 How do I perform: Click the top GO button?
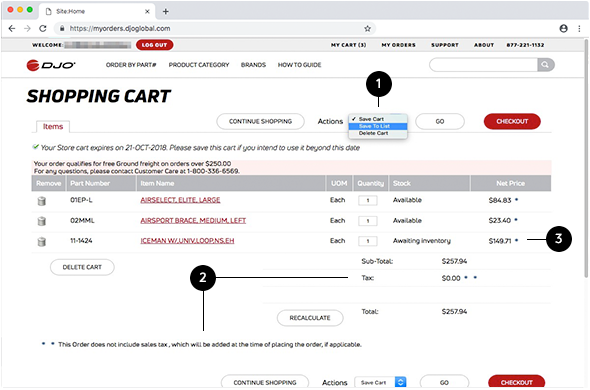[440, 122]
